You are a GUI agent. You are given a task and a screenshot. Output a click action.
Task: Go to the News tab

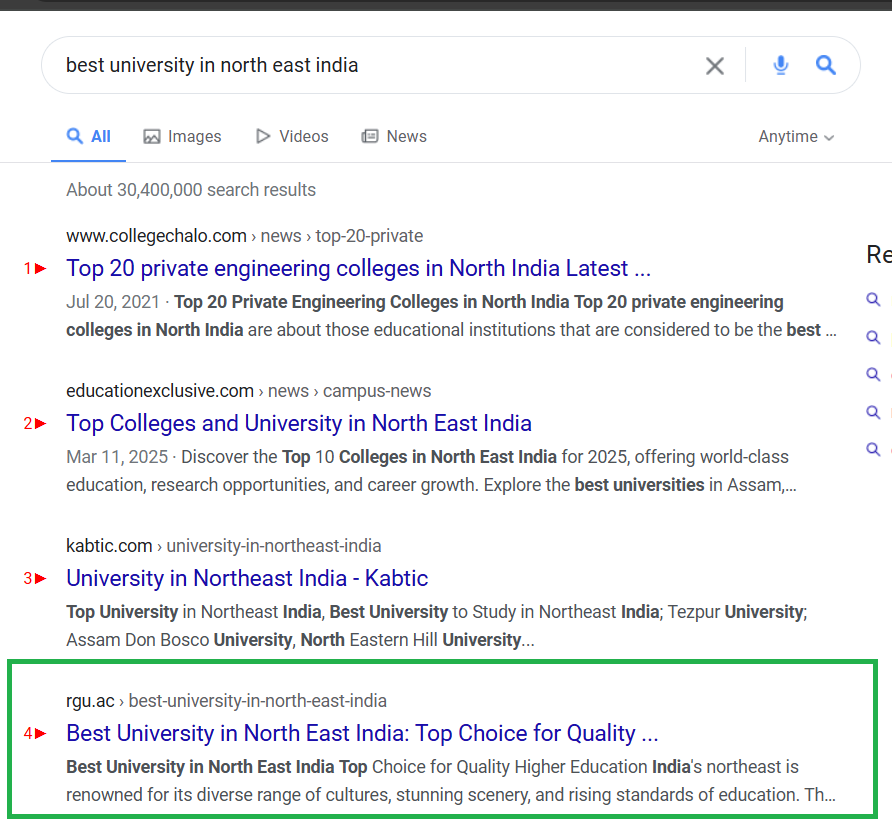[394, 136]
